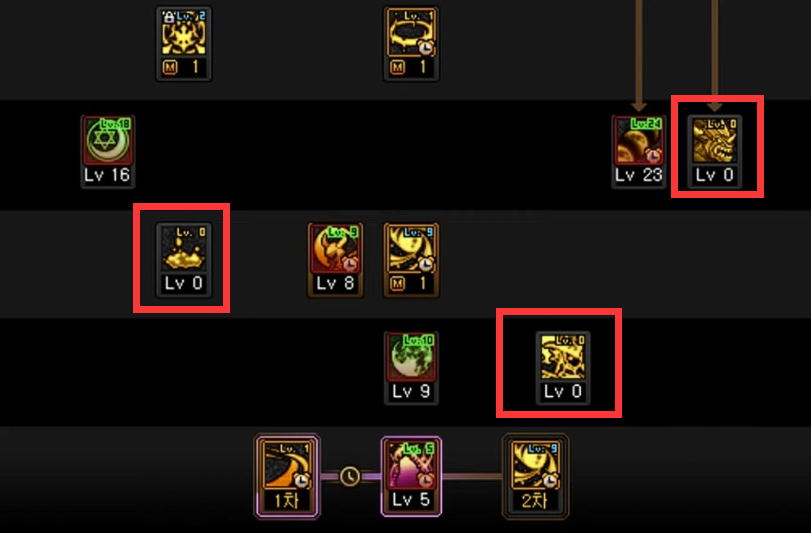Click the red moon skill above Lv 23
The width and height of the screenshot is (811, 533).
[x=639, y=140]
